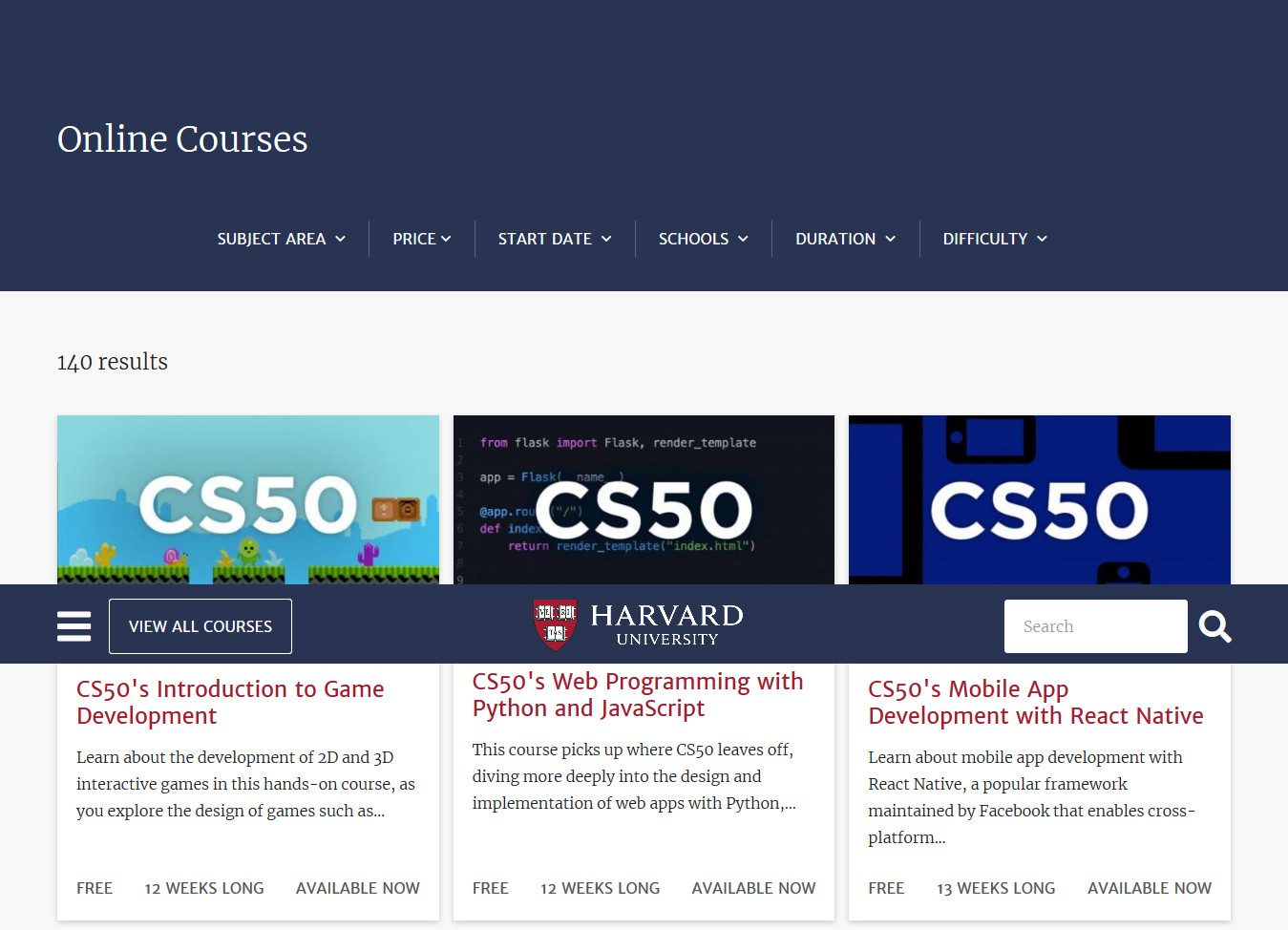Screen dimensions: 1288x930
Task: Open CS50's Introduction to Game Development course
Action: 230,702
